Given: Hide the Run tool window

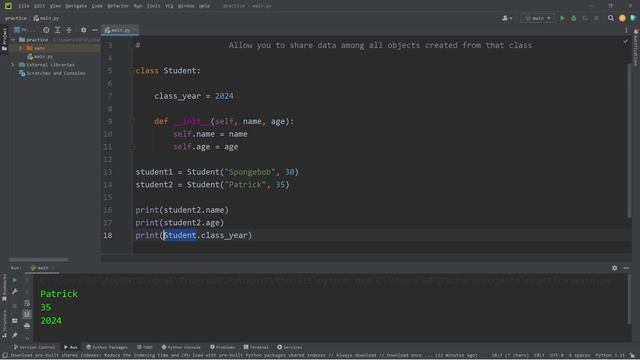Looking at the screenshot, I should 626,268.
